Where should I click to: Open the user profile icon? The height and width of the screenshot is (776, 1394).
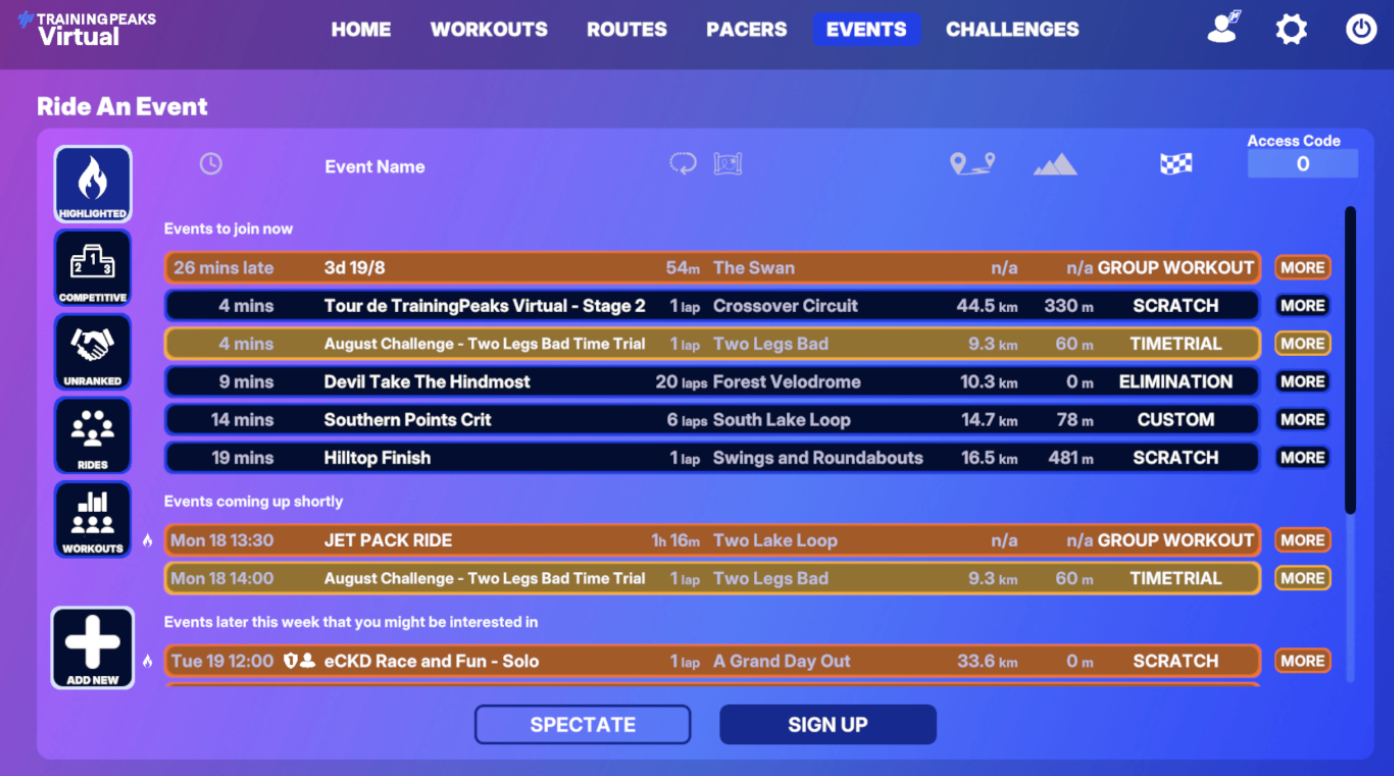tap(1224, 28)
